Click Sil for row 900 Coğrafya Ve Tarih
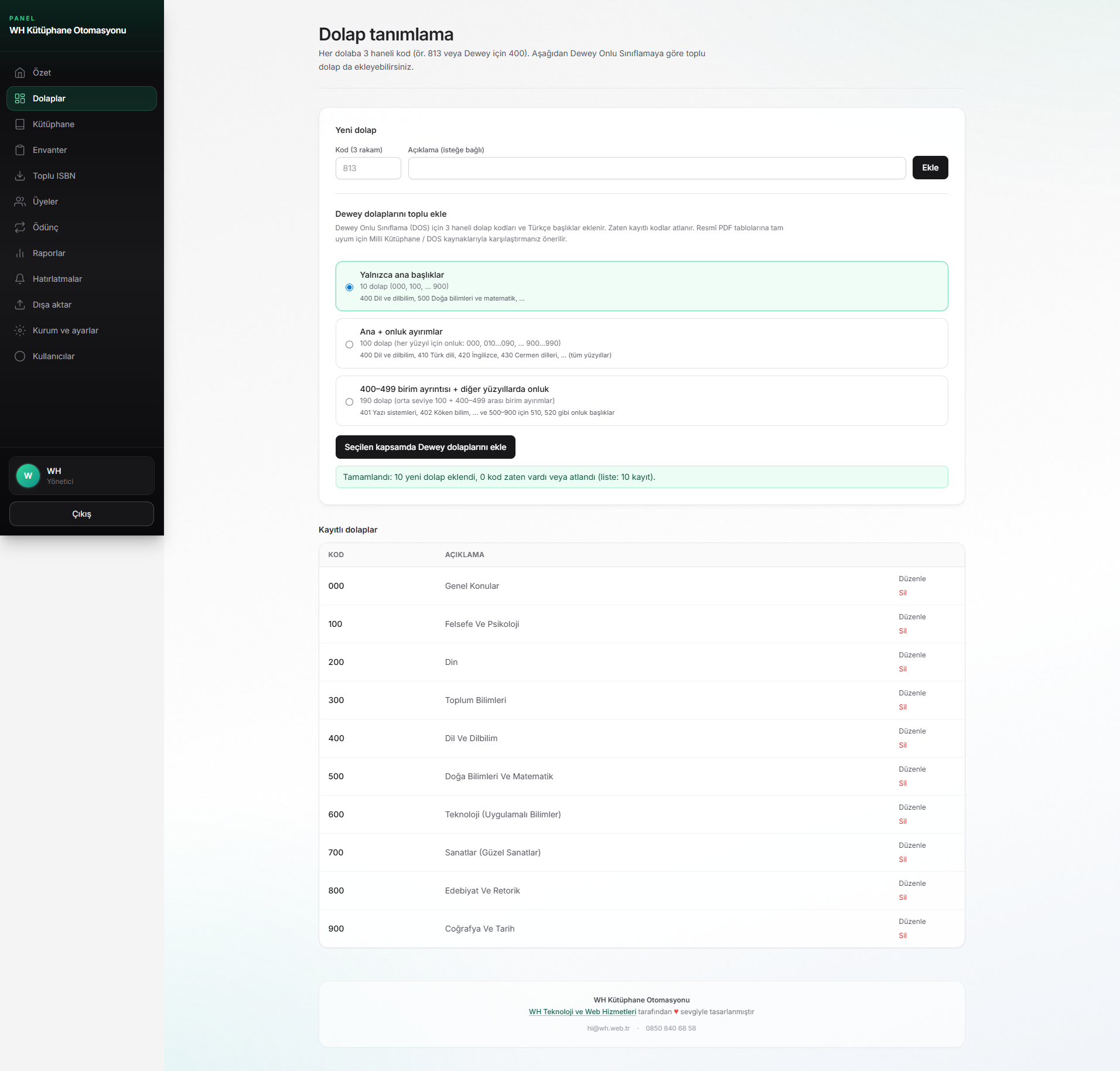The height and width of the screenshot is (1071, 1120). pyautogui.click(x=903, y=936)
